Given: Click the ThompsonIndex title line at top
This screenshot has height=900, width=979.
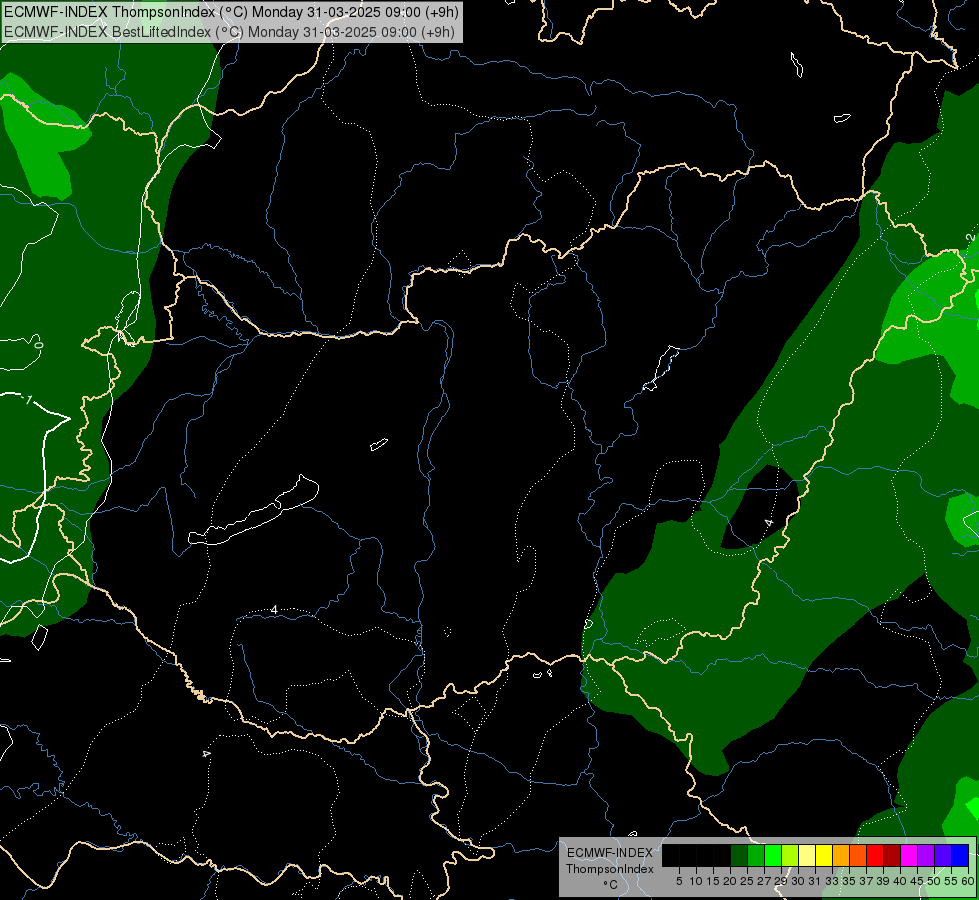Looking at the screenshot, I should 232,11.
